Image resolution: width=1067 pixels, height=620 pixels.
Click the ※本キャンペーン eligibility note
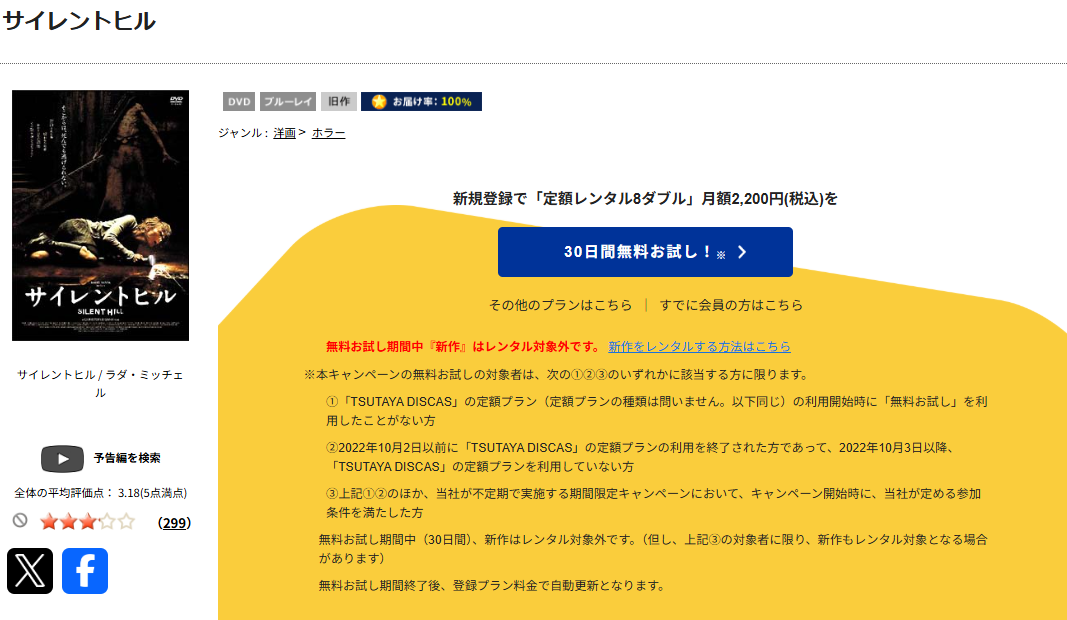[557, 375]
